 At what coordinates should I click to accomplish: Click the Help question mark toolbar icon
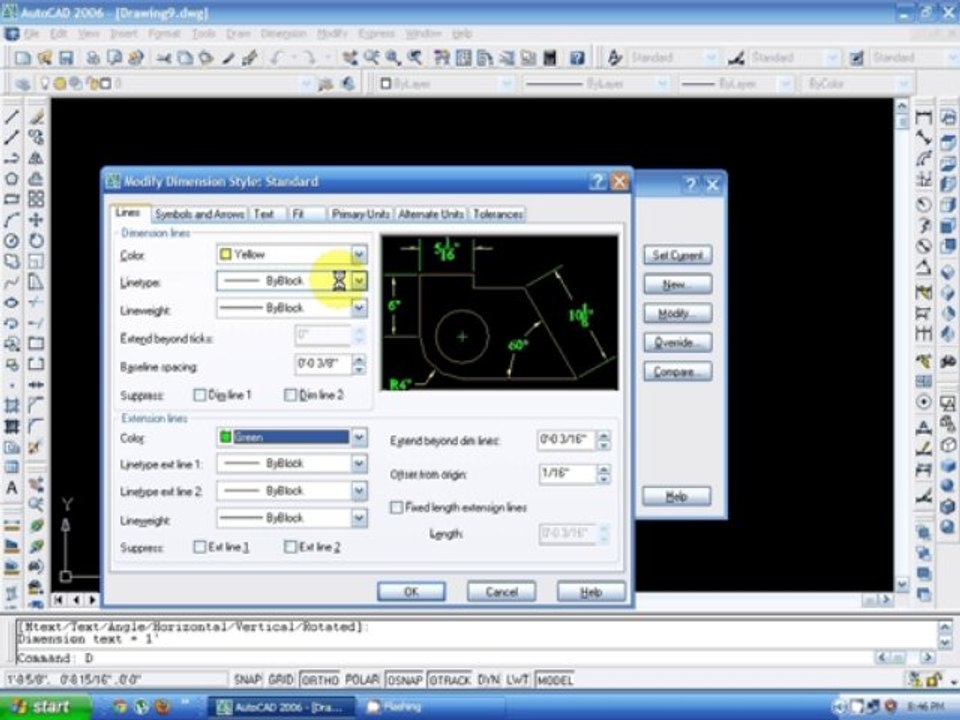(577, 58)
